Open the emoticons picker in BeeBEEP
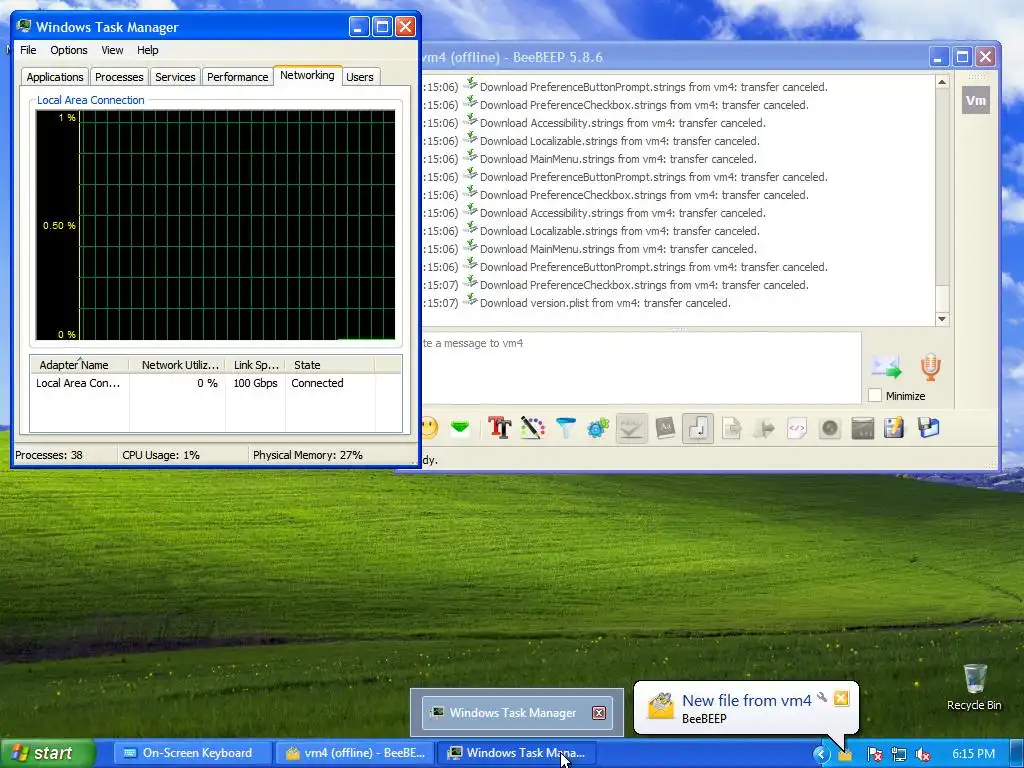This screenshot has width=1024, height=768. 430,428
